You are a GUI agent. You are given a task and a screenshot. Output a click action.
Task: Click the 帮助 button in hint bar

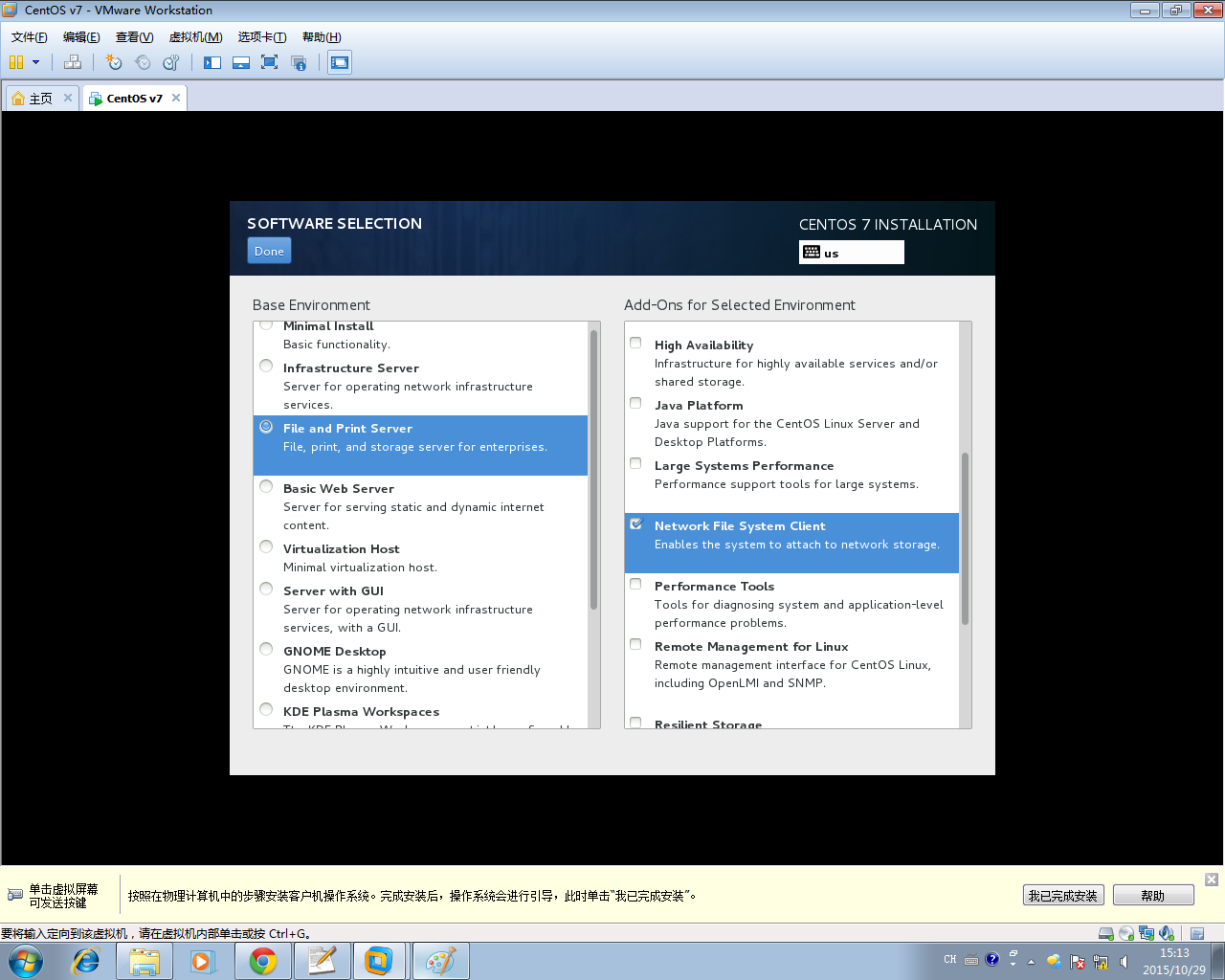click(1153, 896)
